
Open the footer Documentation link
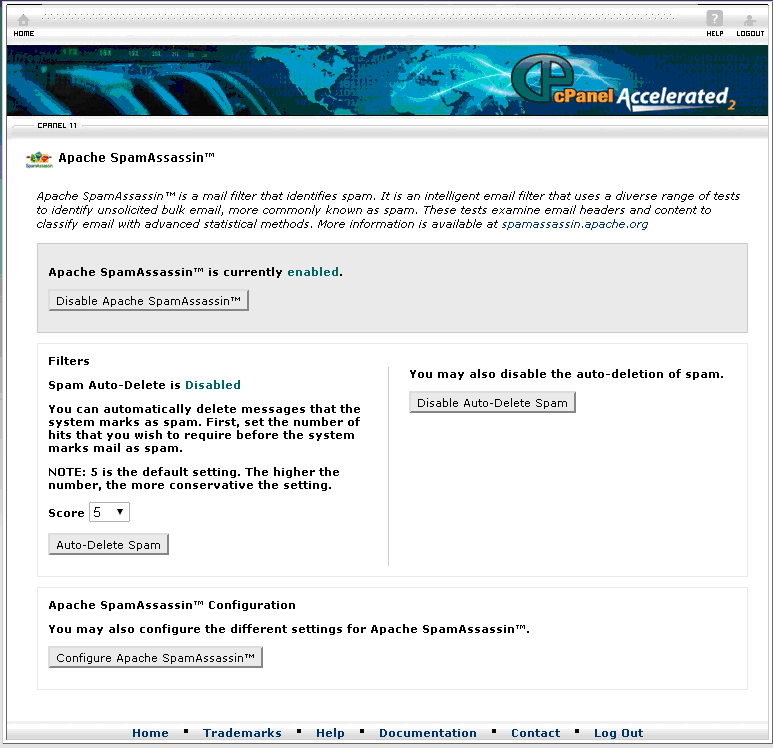tap(427, 733)
